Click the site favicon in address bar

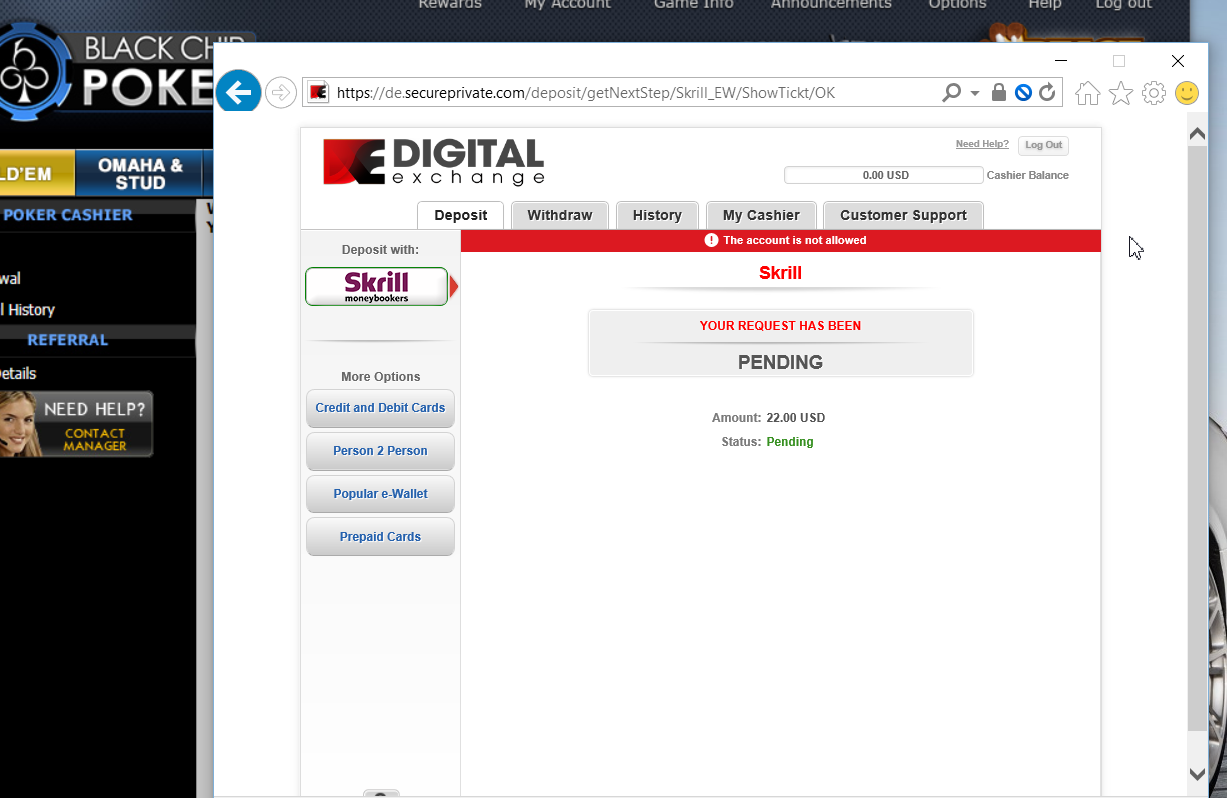318,93
